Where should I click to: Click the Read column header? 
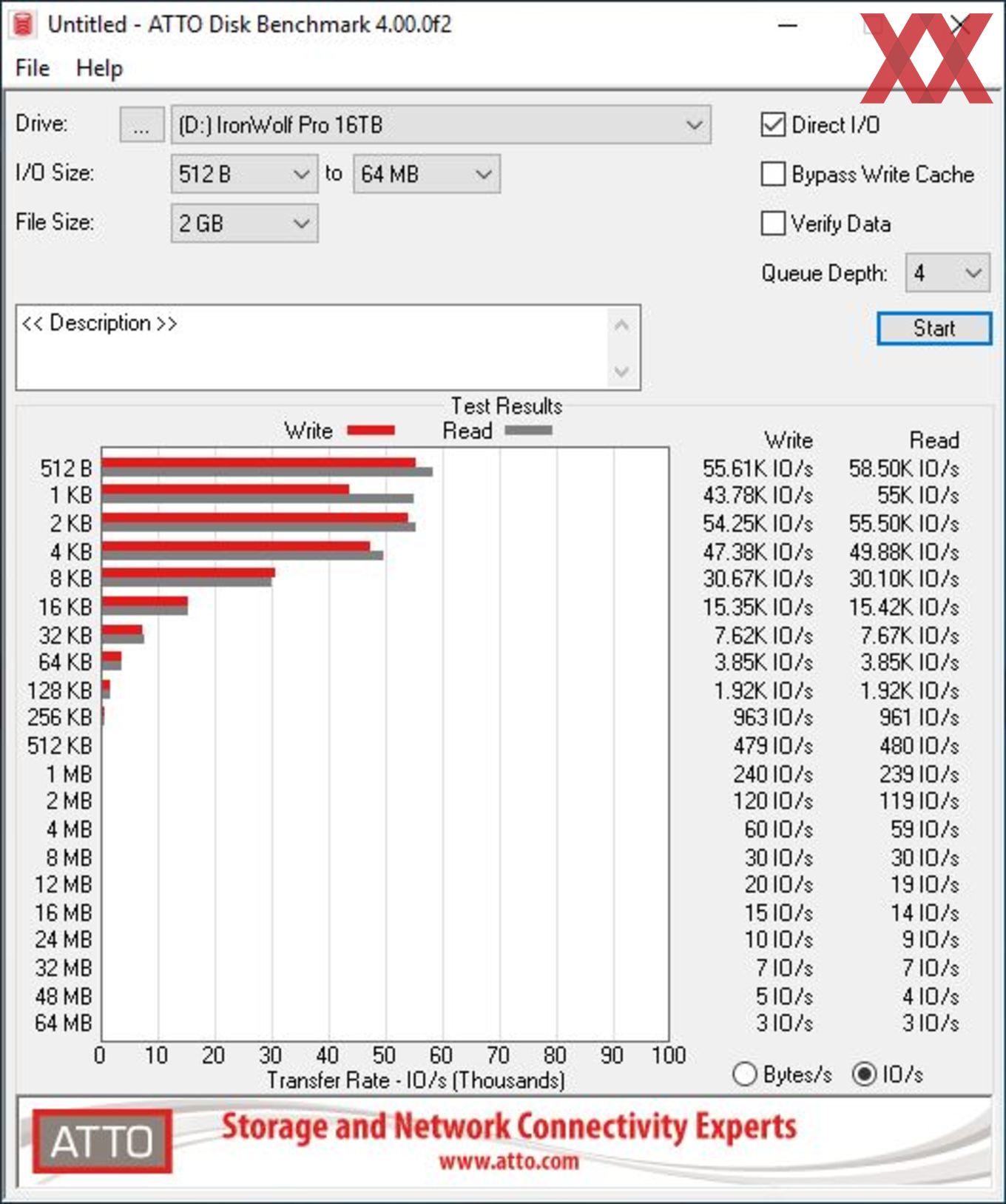[x=934, y=440]
